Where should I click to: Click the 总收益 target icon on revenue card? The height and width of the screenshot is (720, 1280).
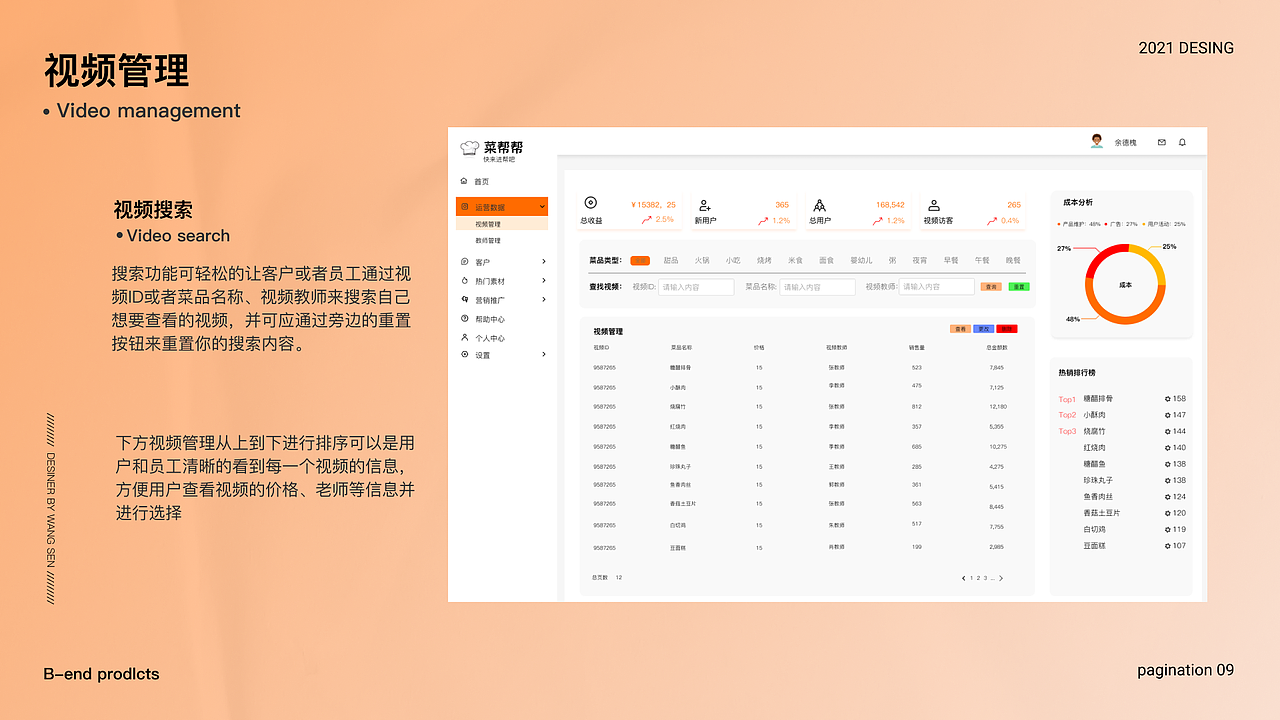click(x=590, y=202)
